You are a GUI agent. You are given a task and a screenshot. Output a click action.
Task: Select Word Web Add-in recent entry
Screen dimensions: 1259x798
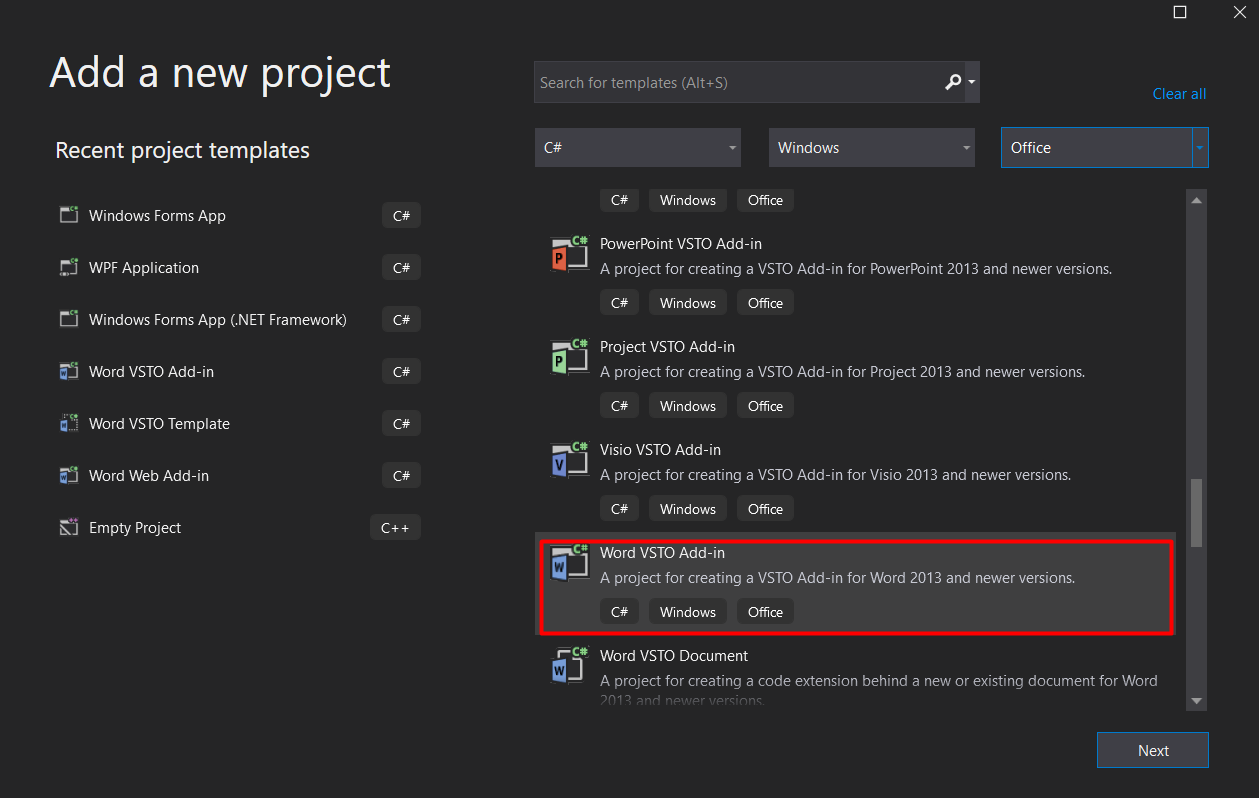tap(240, 475)
